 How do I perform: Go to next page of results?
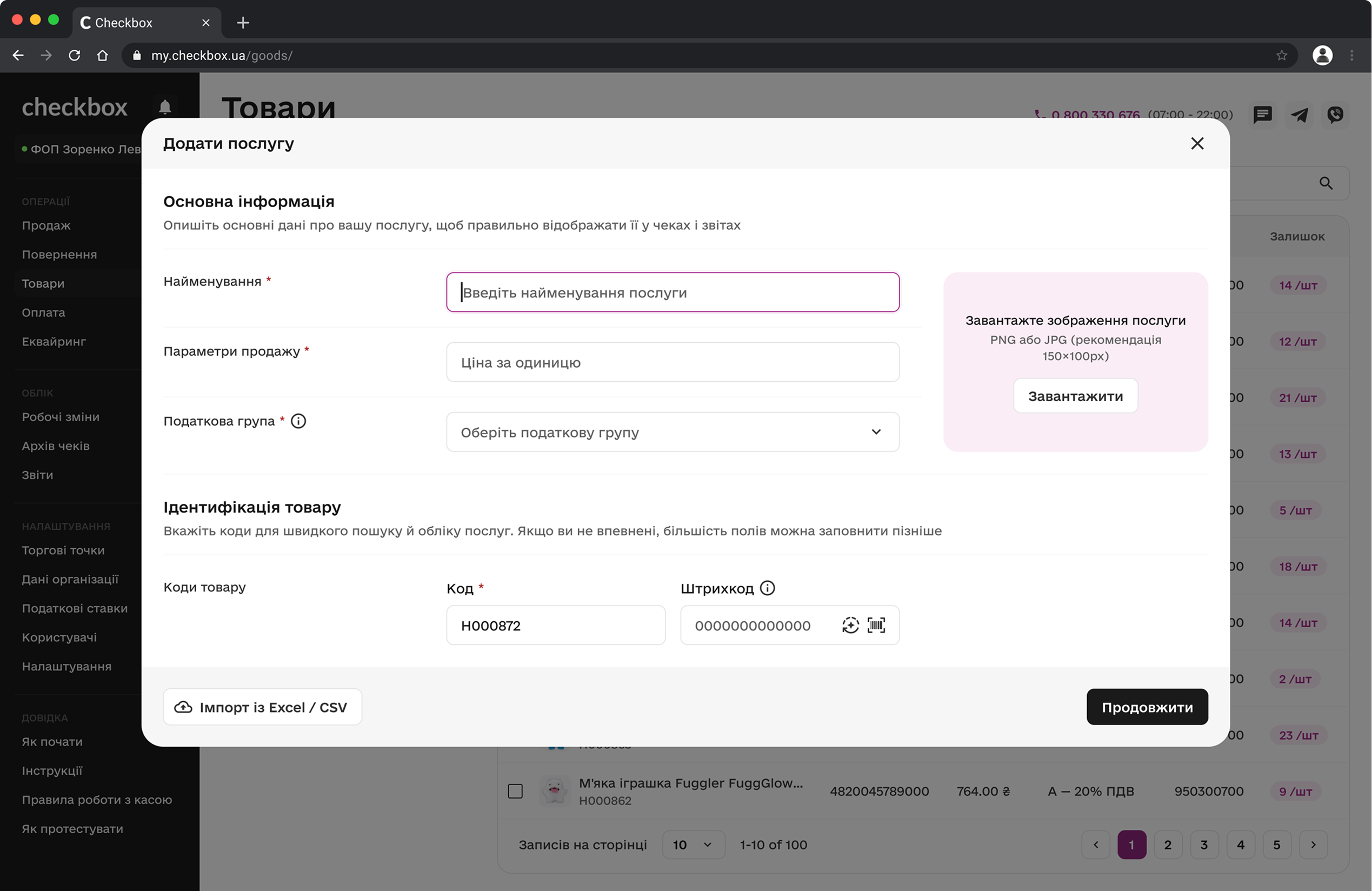pyautogui.click(x=1313, y=845)
